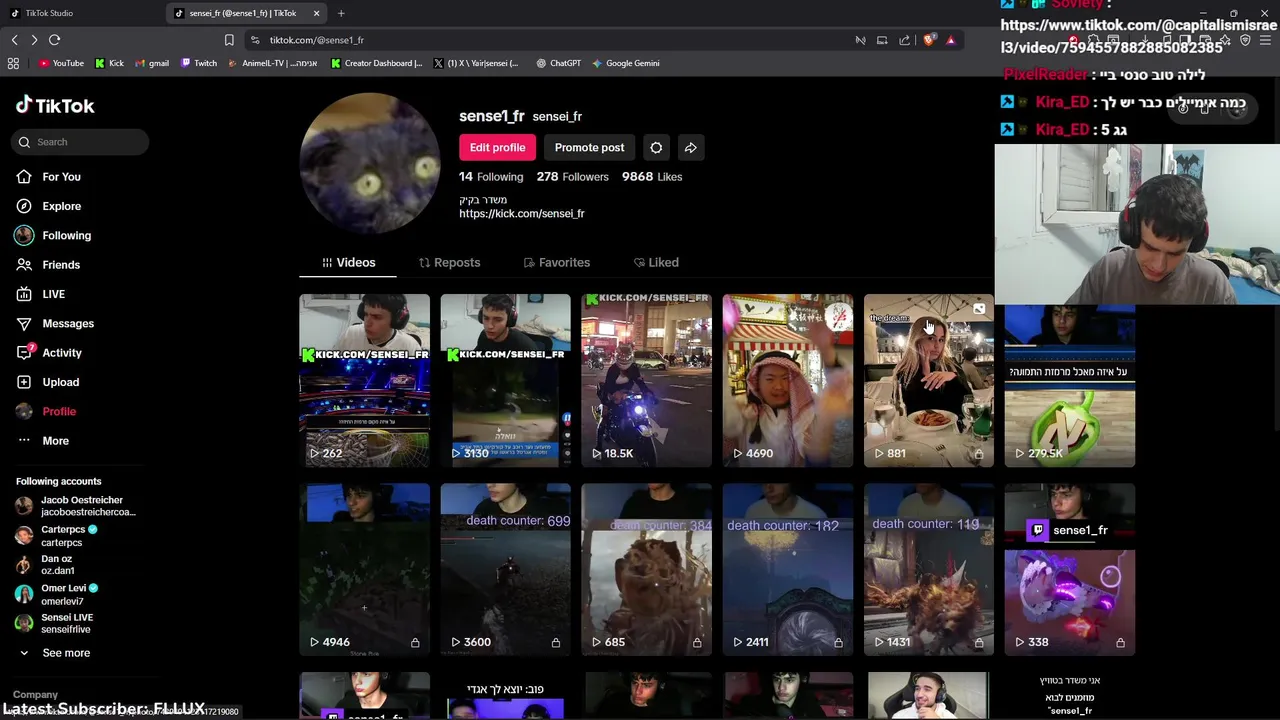Open the Kick bookmark

109,63
